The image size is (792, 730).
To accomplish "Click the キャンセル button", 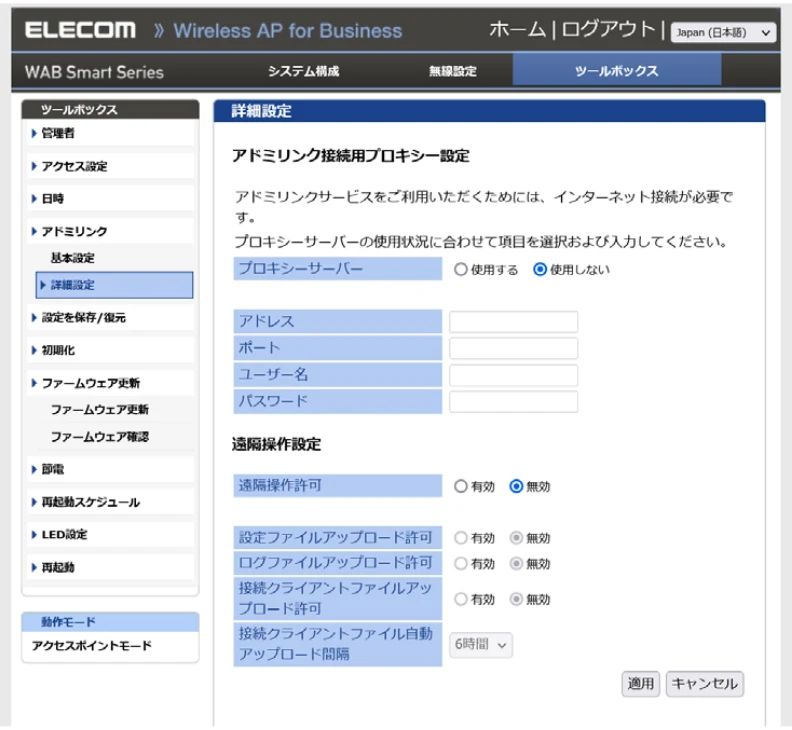I will click(705, 684).
